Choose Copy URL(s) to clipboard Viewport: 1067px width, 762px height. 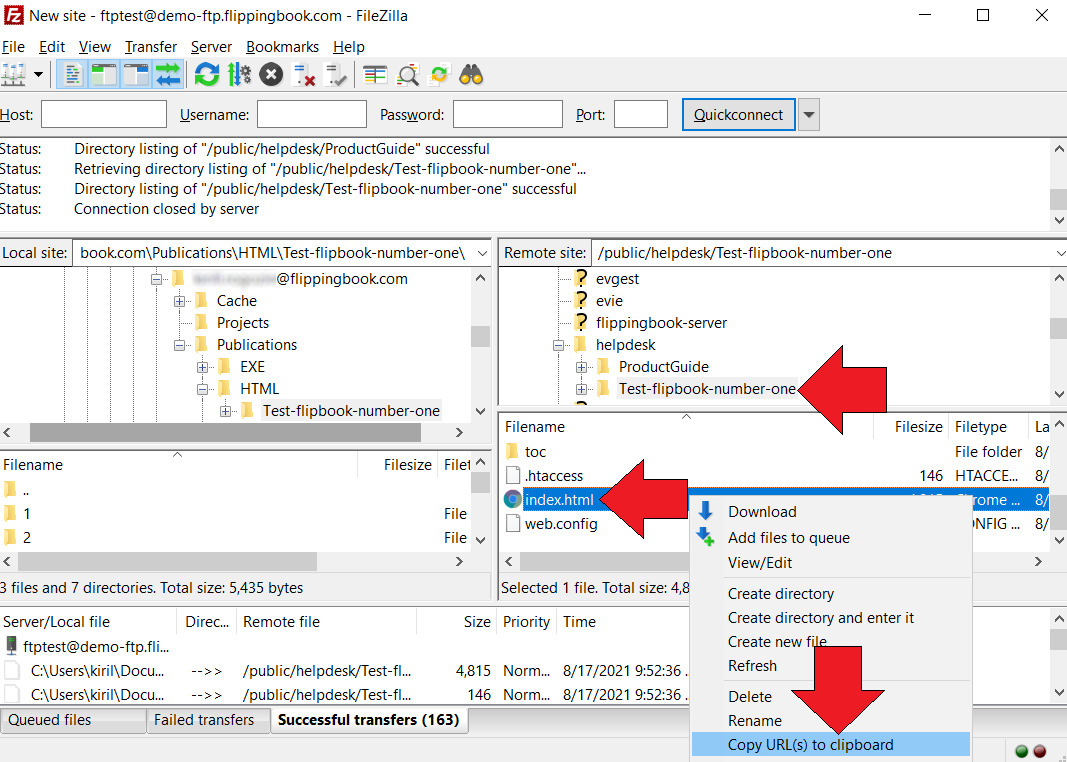831,745
